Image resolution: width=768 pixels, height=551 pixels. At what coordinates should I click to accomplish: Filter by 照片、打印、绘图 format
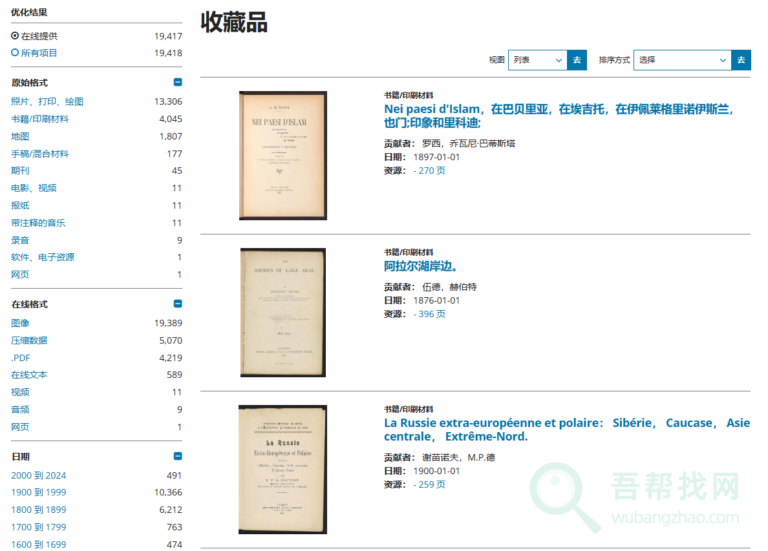[47, 101]
